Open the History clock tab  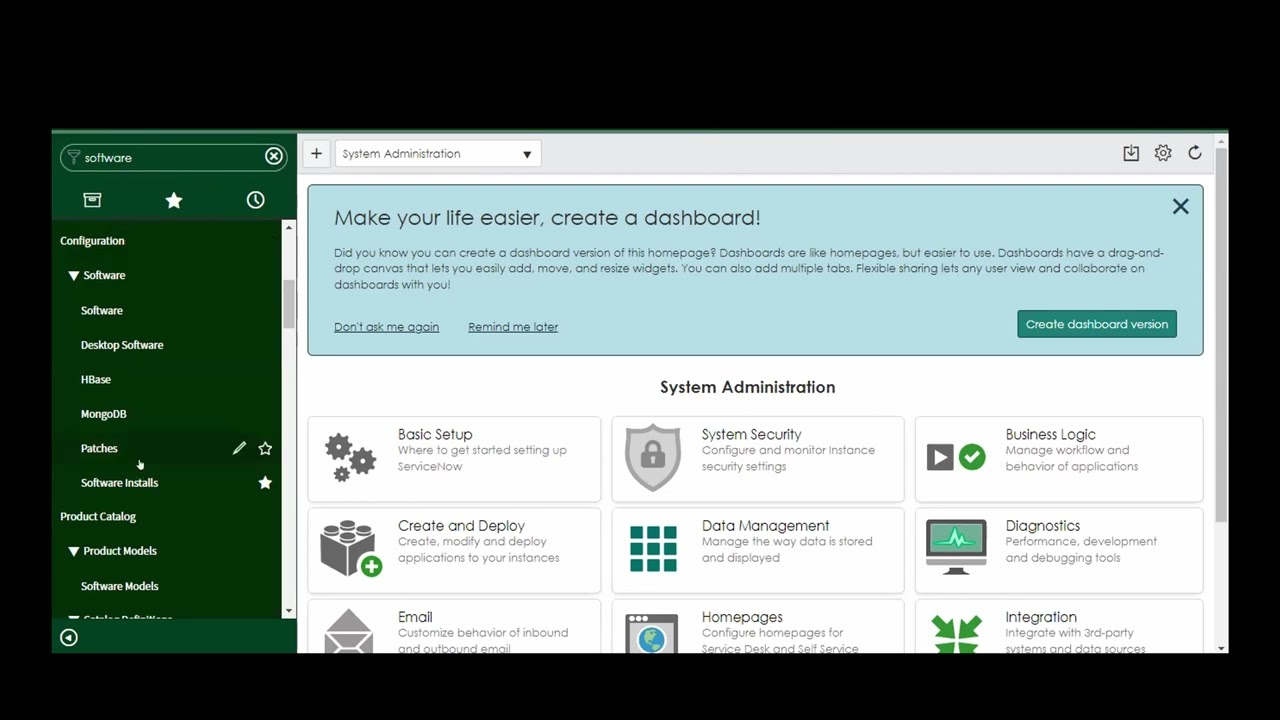[x=256, y=200]
